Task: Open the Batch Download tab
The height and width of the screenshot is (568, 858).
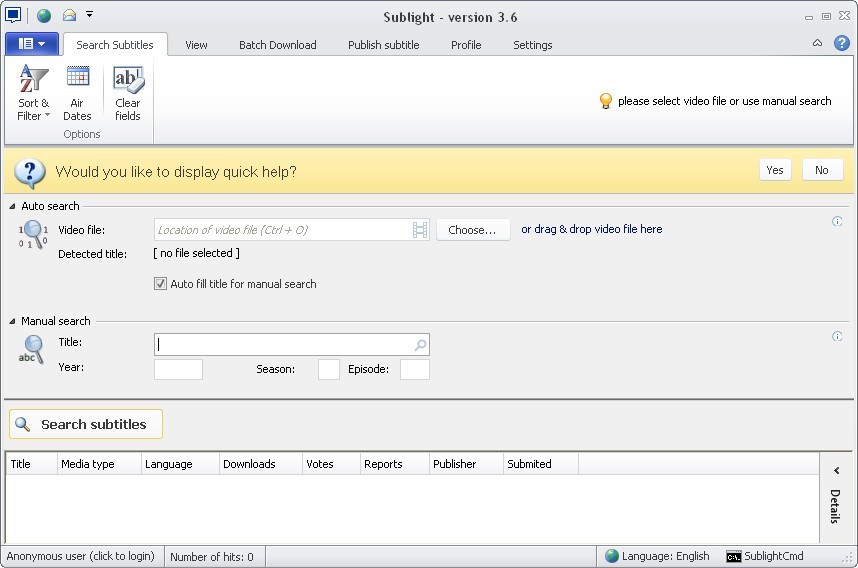Action: [277, 45]
